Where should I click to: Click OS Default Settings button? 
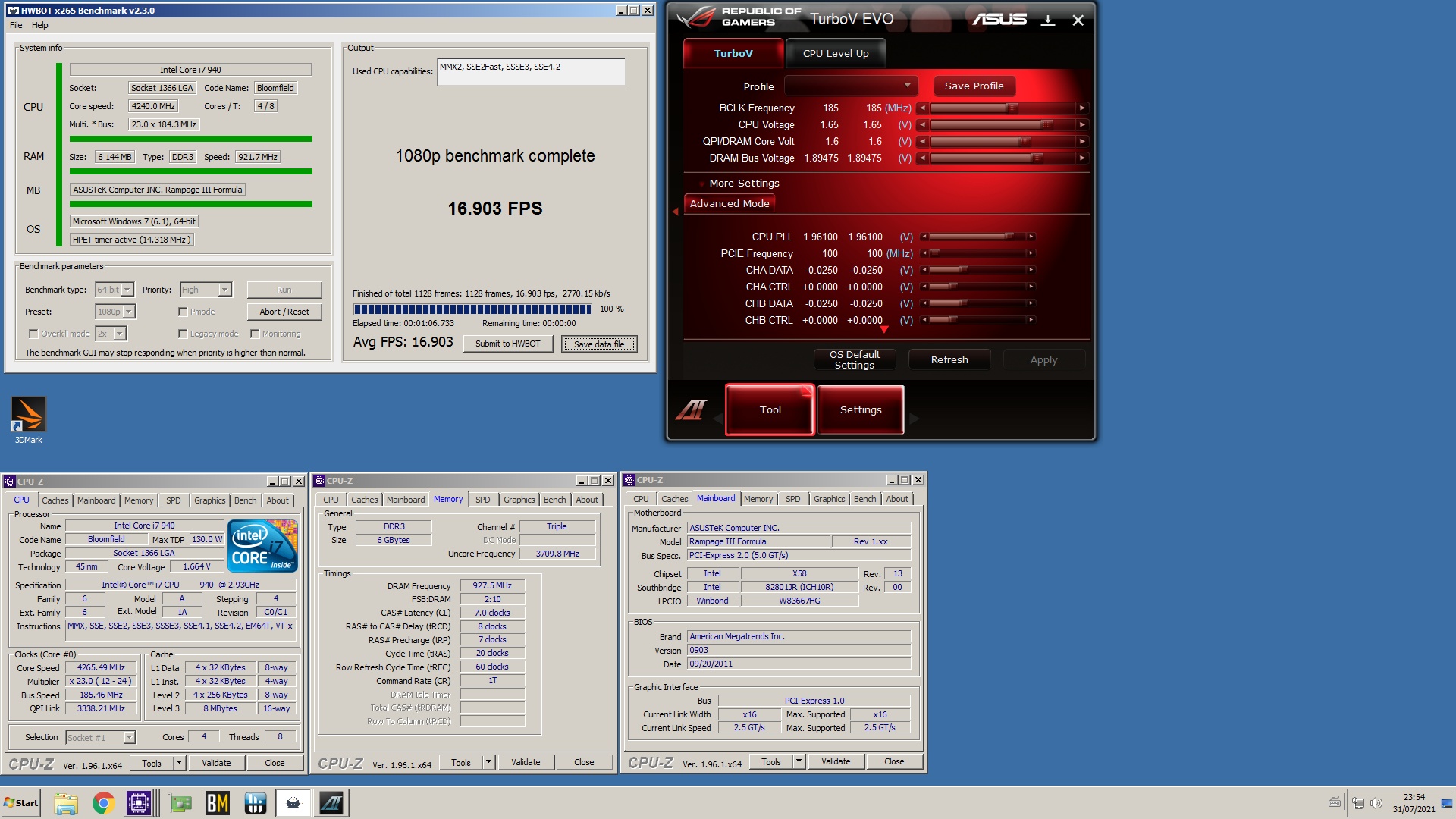click(x=855, y=359)
